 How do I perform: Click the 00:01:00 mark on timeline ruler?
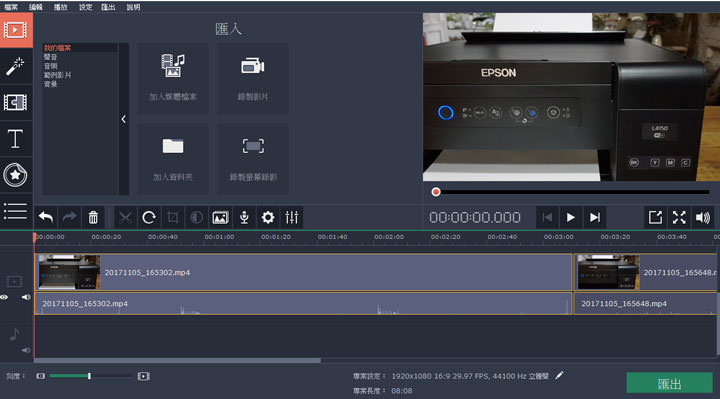219,237
